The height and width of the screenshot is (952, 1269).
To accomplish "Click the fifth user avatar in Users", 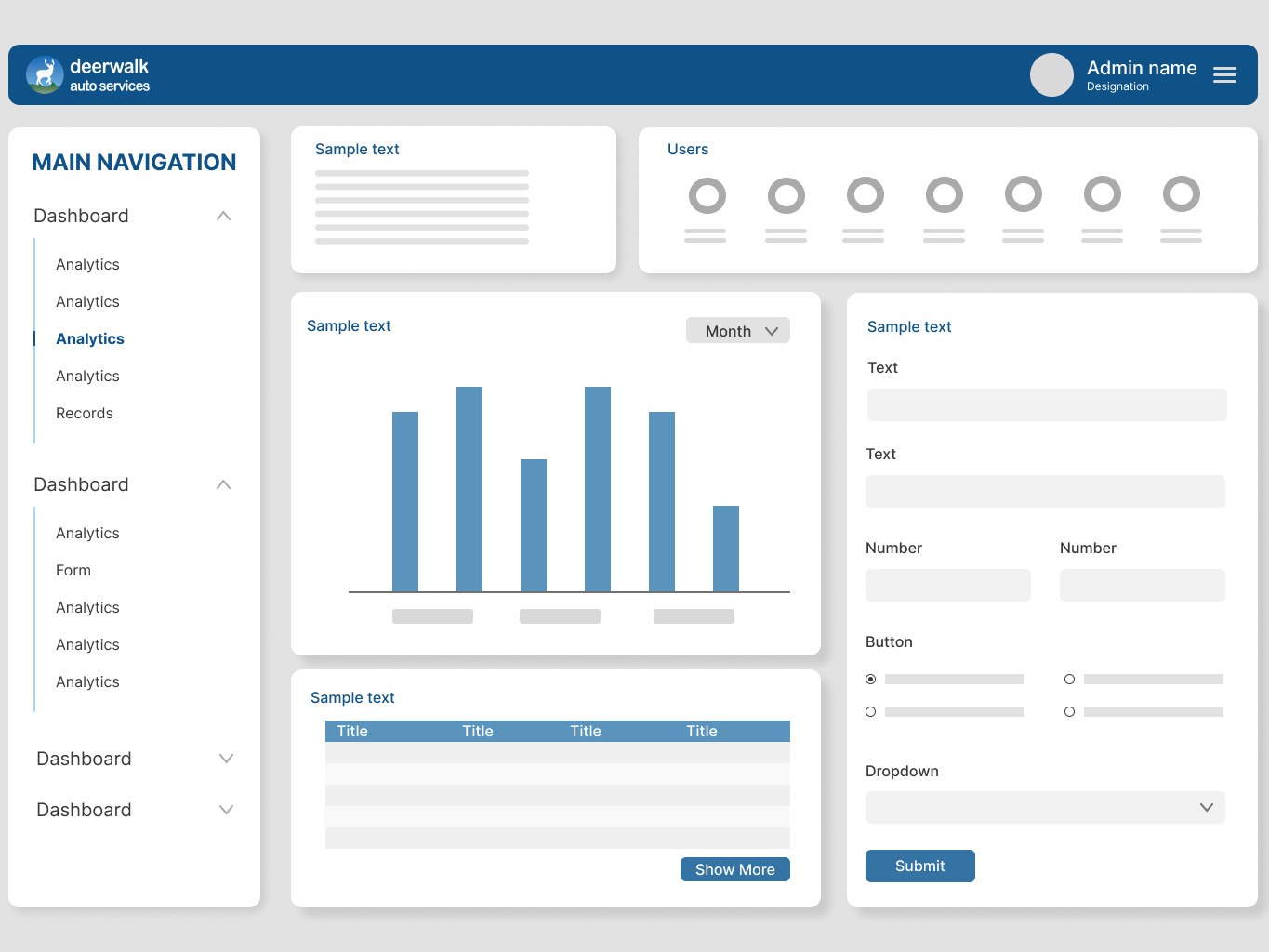I will [1023, 193].
